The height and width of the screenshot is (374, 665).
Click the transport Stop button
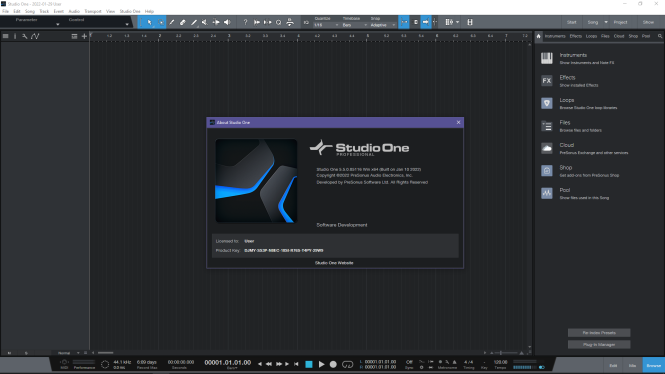[309, 364]
